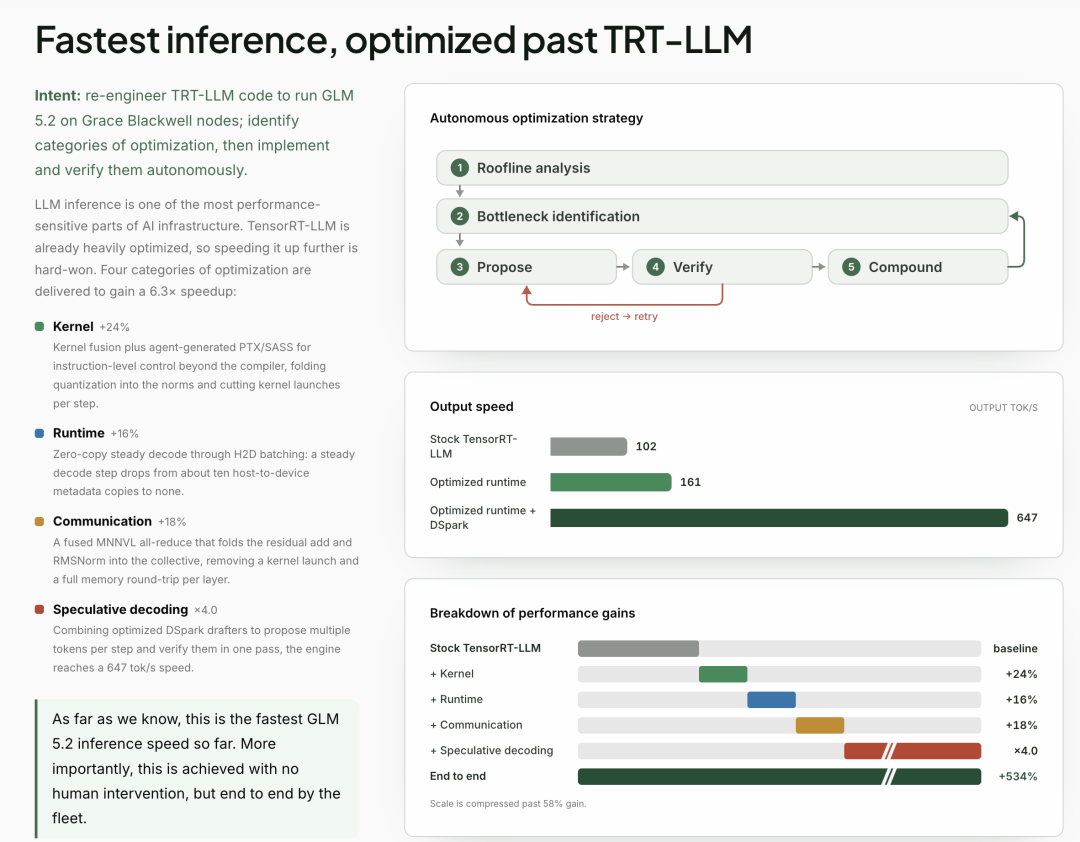The height and width of the screenshot is (842, 1080).
Task: Click the 'As far as we know' quote block
Action: [x=197, y=769]
